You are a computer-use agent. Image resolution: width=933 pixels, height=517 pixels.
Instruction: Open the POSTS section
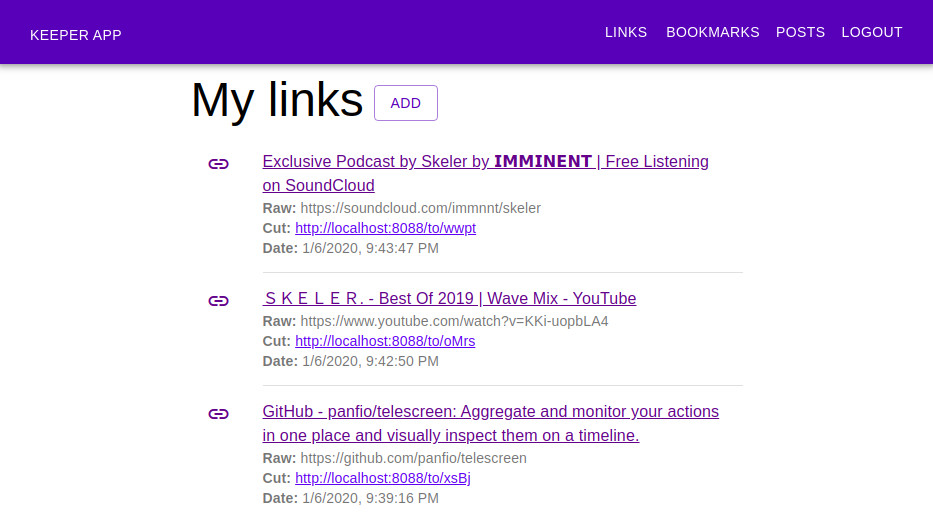[800, 32]
